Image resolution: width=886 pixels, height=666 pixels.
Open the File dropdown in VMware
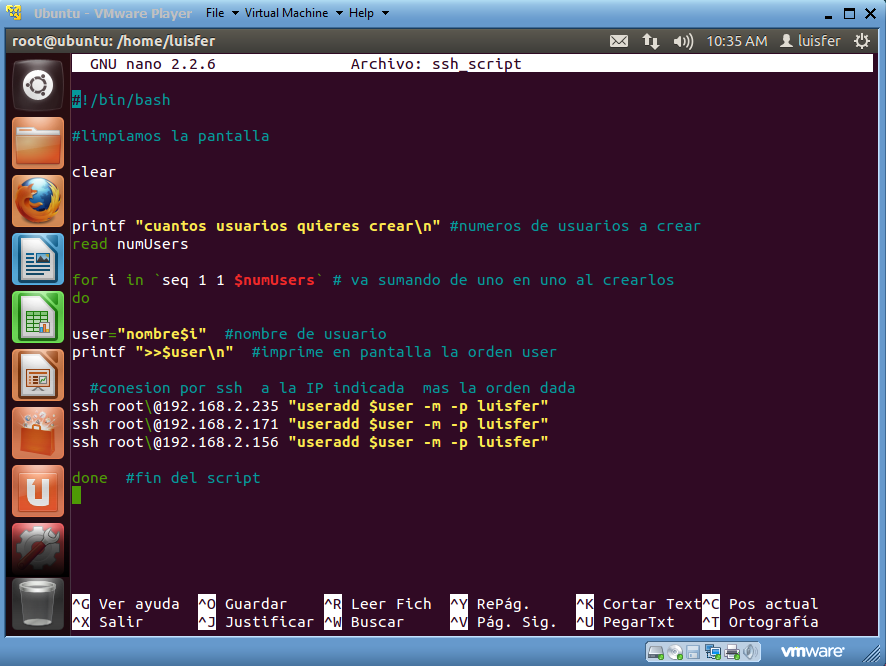221,13
